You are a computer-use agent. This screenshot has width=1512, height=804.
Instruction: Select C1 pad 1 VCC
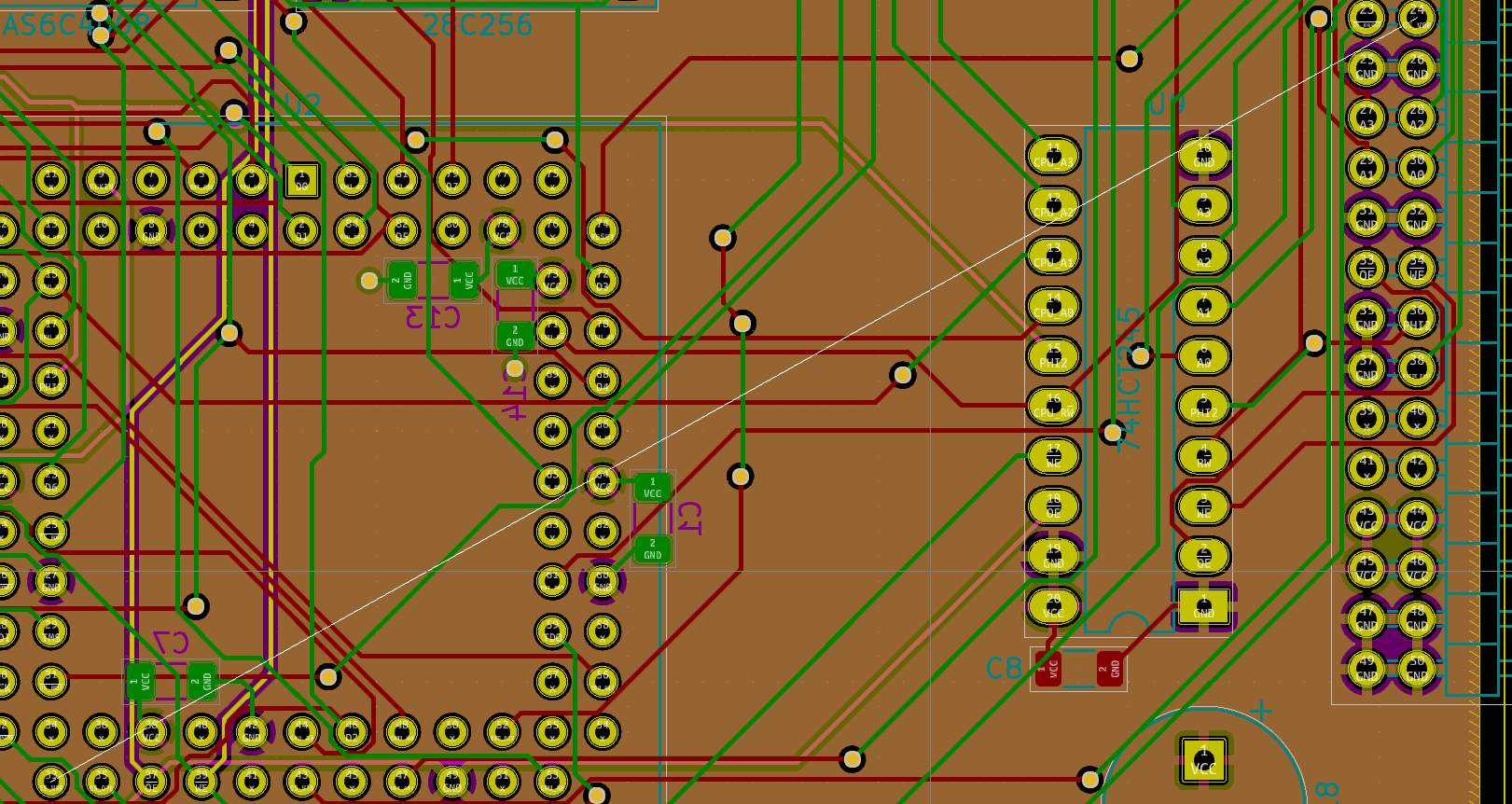(652, 488)
